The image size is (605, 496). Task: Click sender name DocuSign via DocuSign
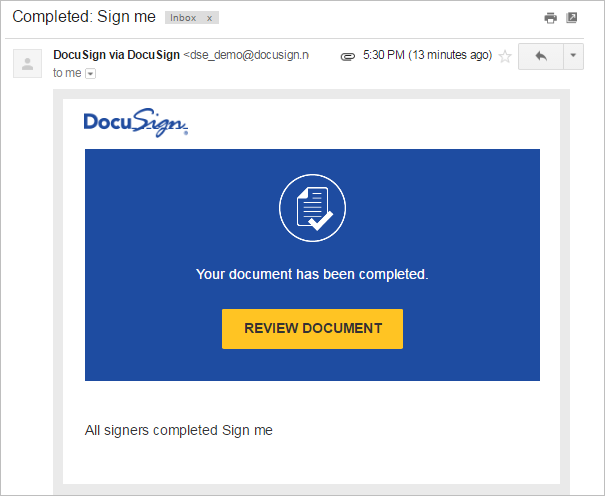pyautogui.click(x=116, y=56)
